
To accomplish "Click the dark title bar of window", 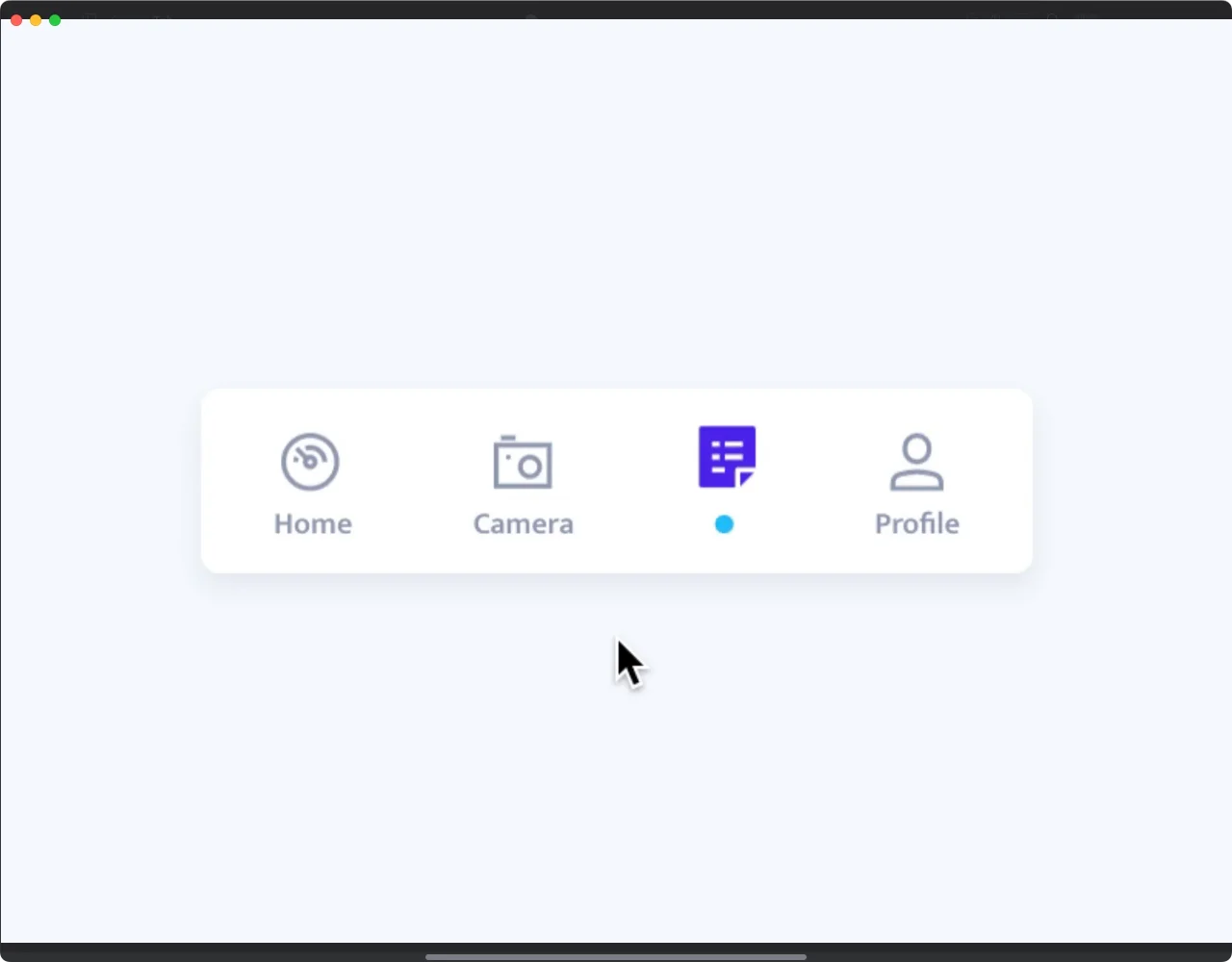I will pos(616,10).
